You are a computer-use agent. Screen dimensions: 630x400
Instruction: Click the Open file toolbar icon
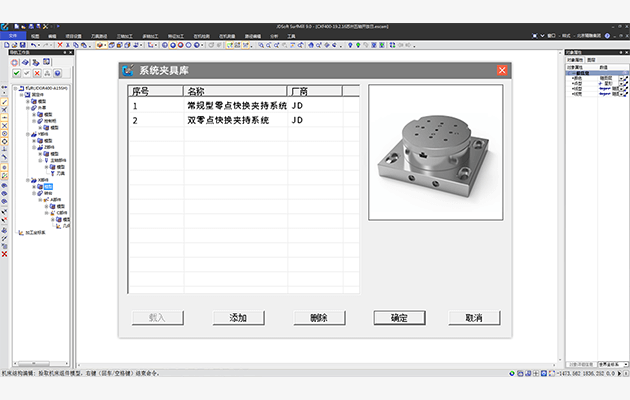point(14,45)
